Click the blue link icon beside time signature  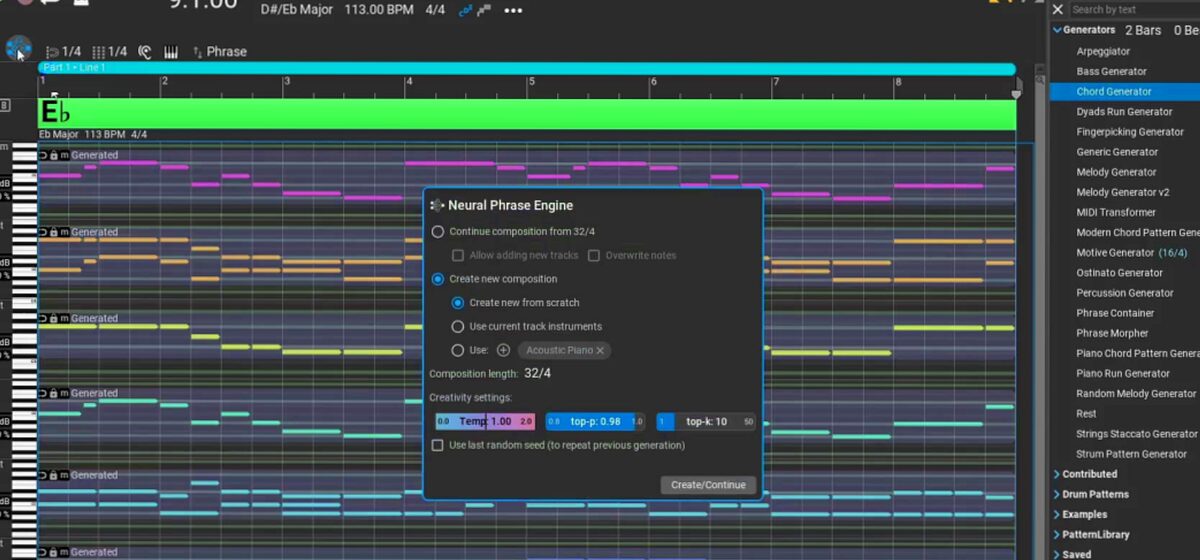click(x=464, y=11)
